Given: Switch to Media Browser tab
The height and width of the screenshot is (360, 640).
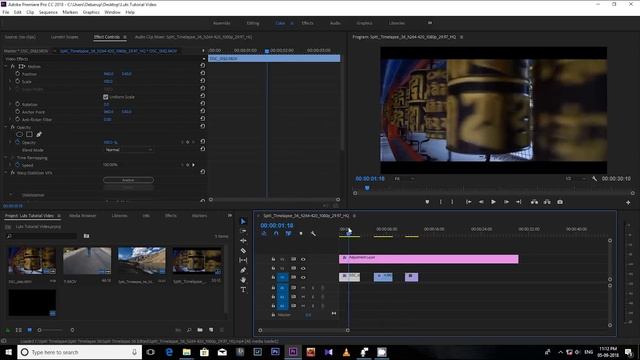Looking at the screenshot, I should pos(82,216).
